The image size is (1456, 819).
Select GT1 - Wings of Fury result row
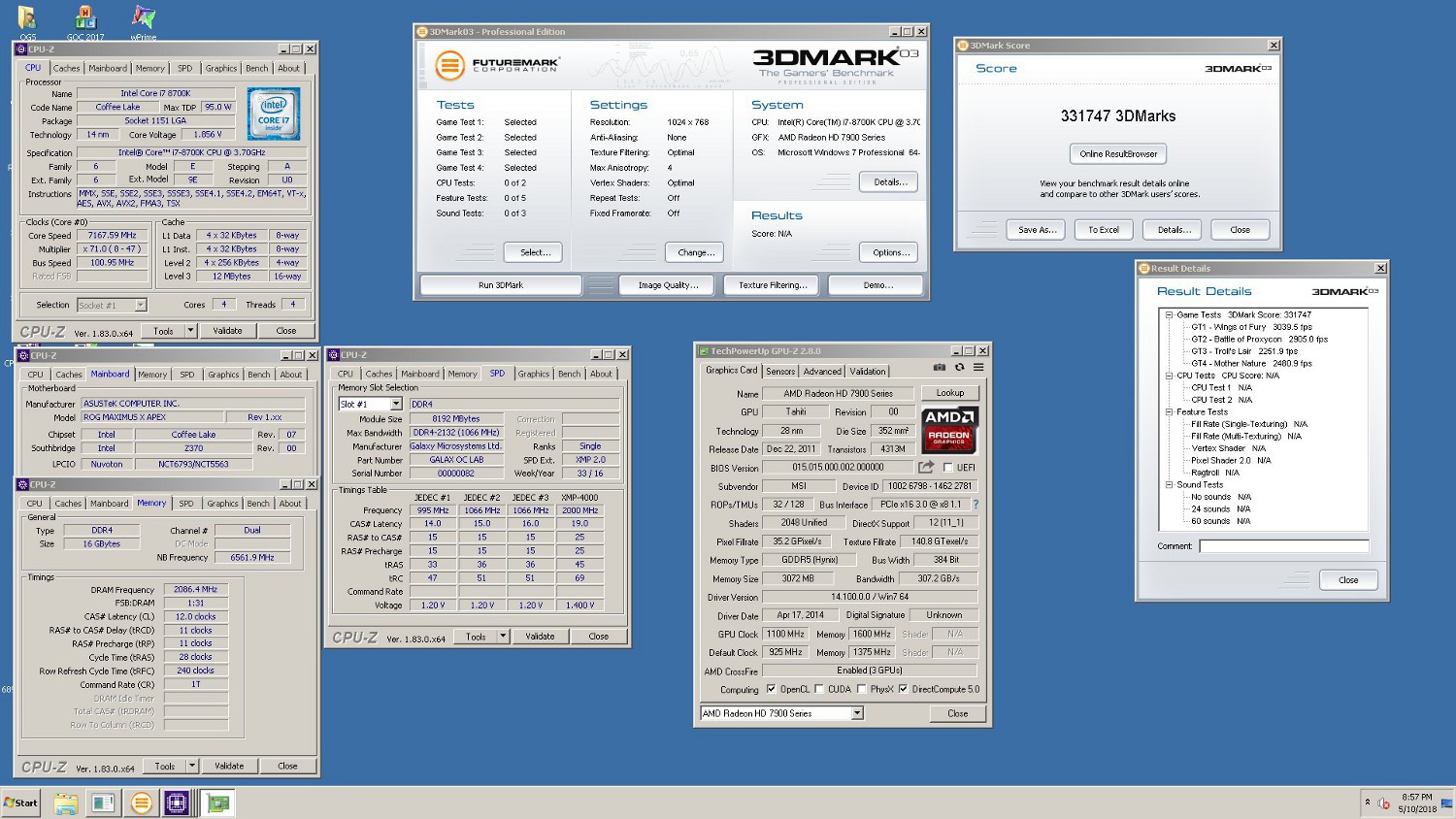(1251, 327)
